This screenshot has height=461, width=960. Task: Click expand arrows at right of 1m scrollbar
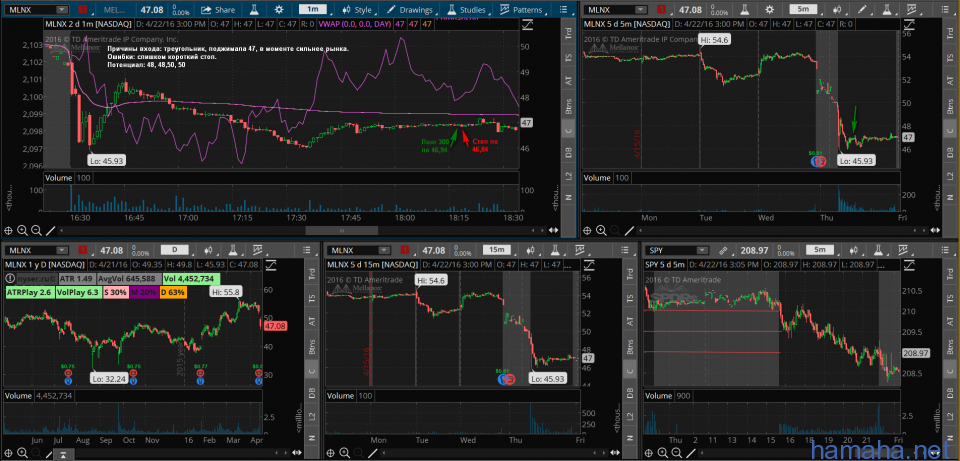[x=553, y=230]
